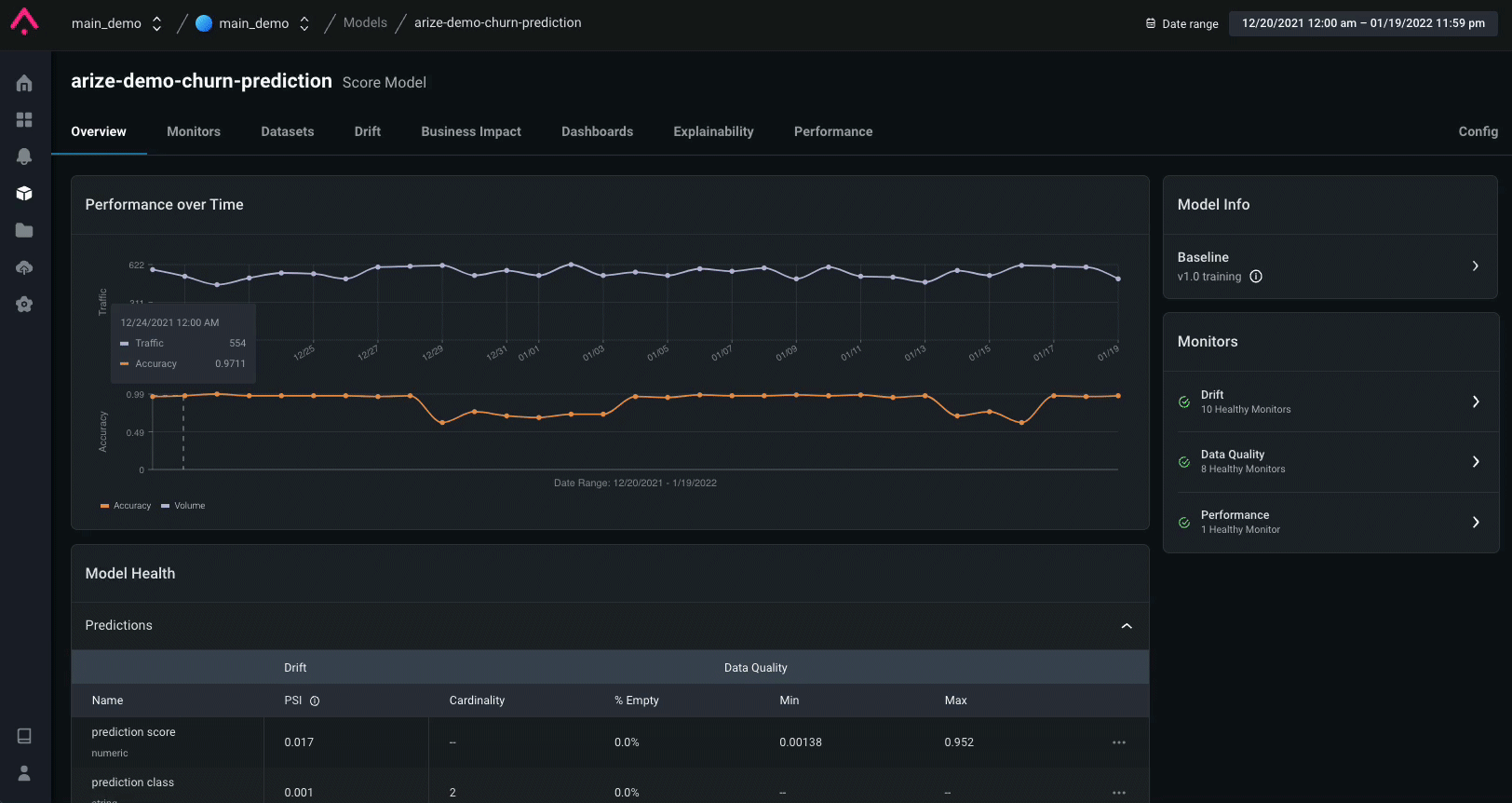Click the calendar icon beside Date range
Screen dimensions: 1512x803
[1151, 23]
